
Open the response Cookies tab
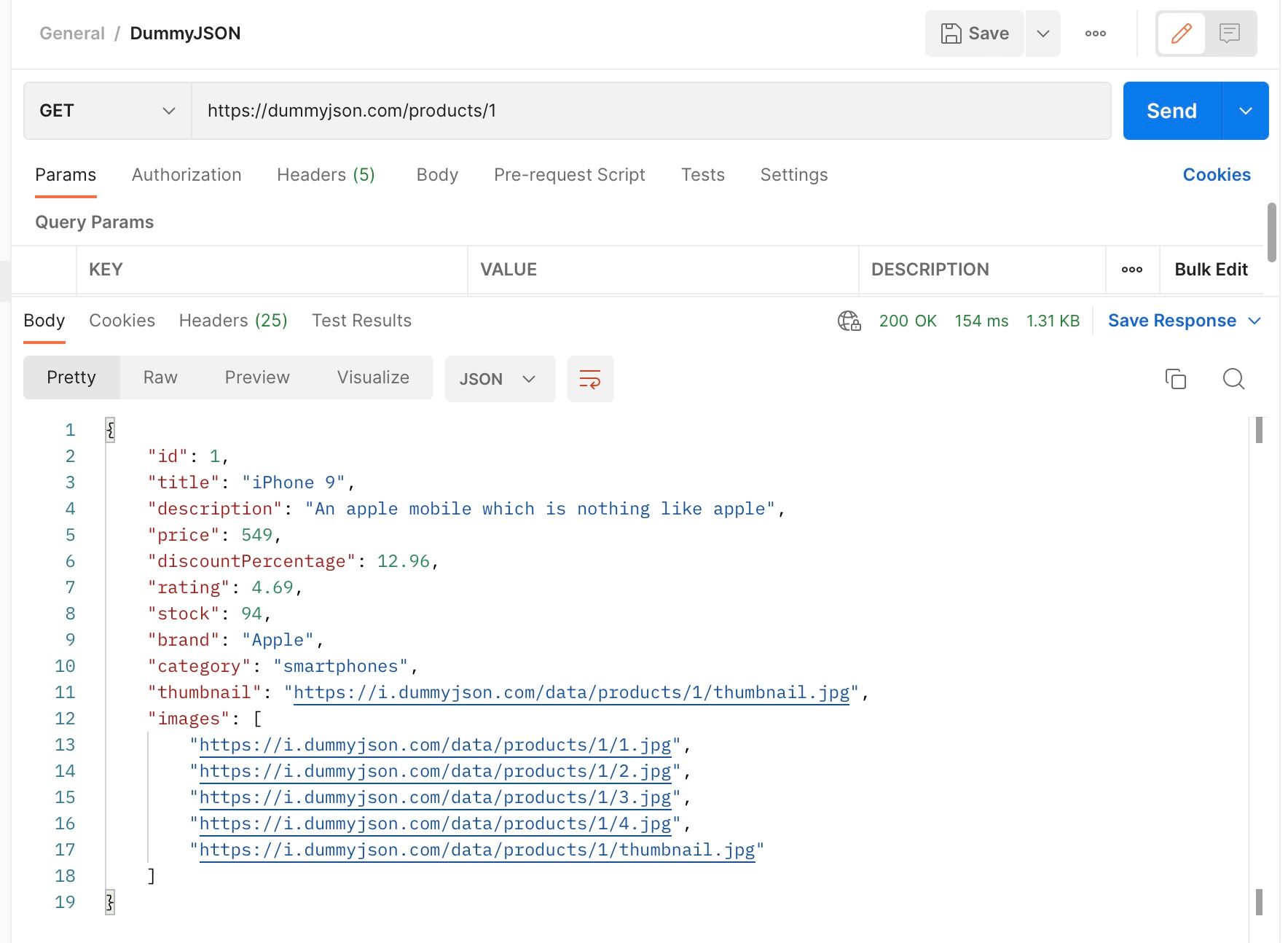click(x=122, y=321)
